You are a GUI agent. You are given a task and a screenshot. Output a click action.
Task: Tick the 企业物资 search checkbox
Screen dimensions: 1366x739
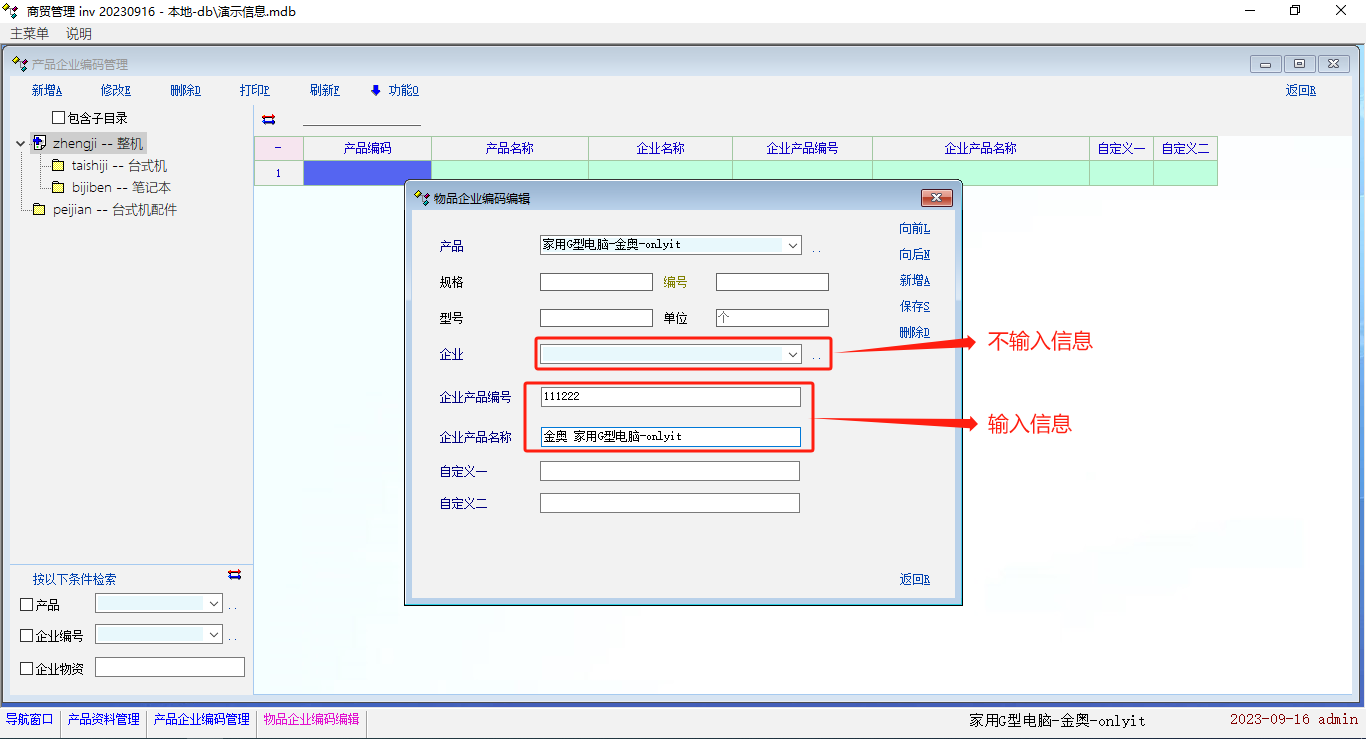27,669
